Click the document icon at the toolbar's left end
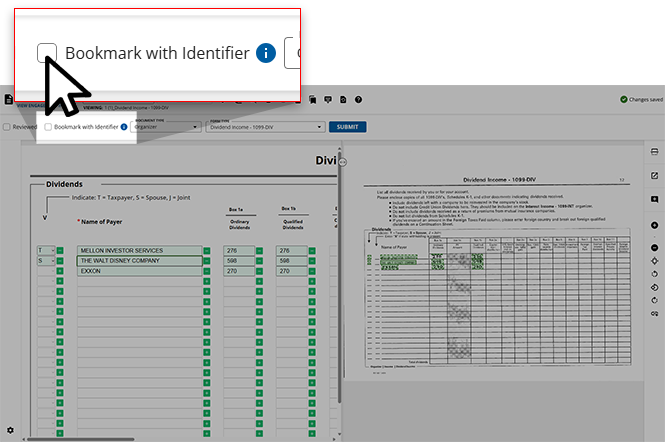The width and height of the screenshot is (665, 442). (8, 99)
